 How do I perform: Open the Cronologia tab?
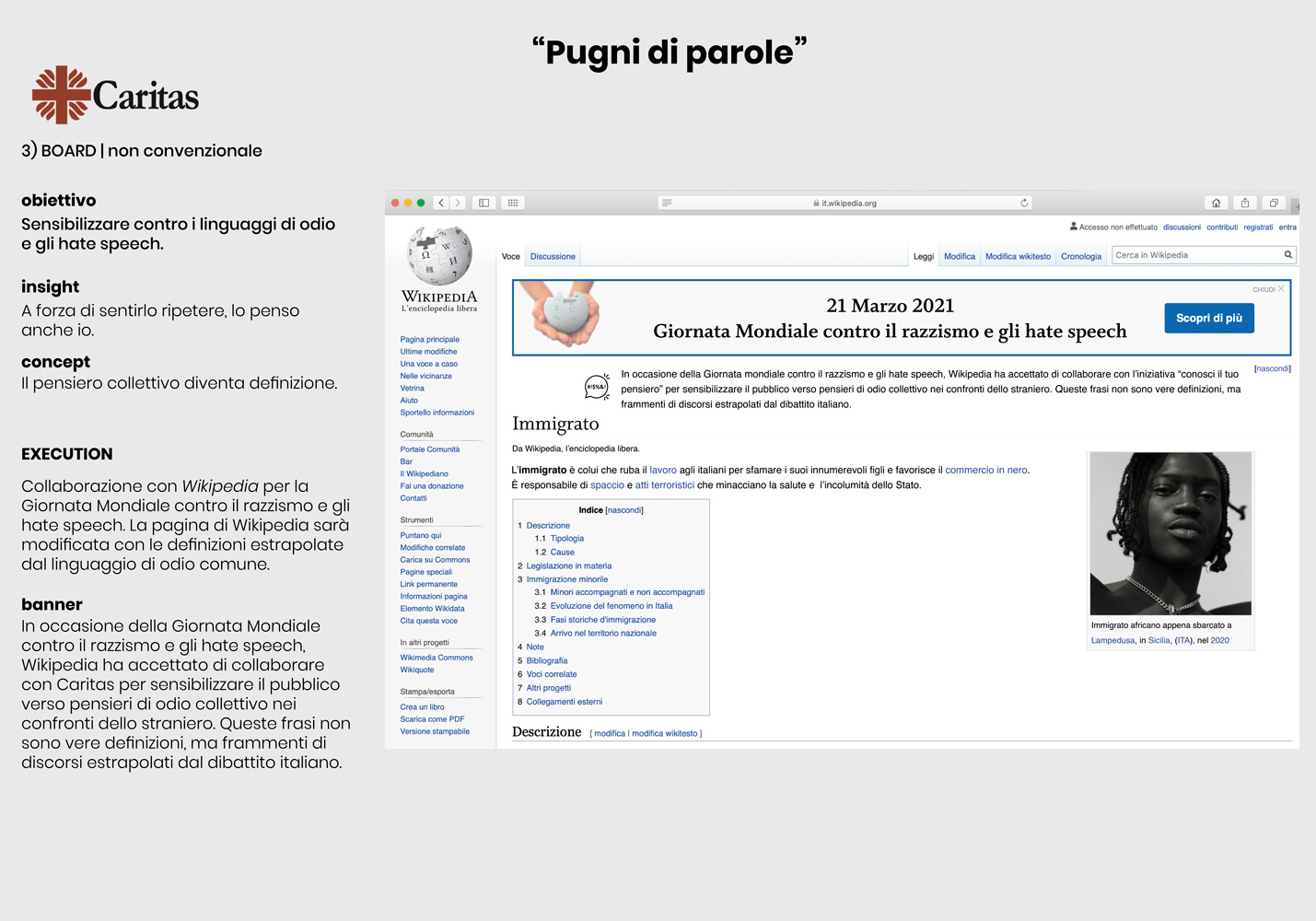pyautogui.click(x=1081, y=257)
